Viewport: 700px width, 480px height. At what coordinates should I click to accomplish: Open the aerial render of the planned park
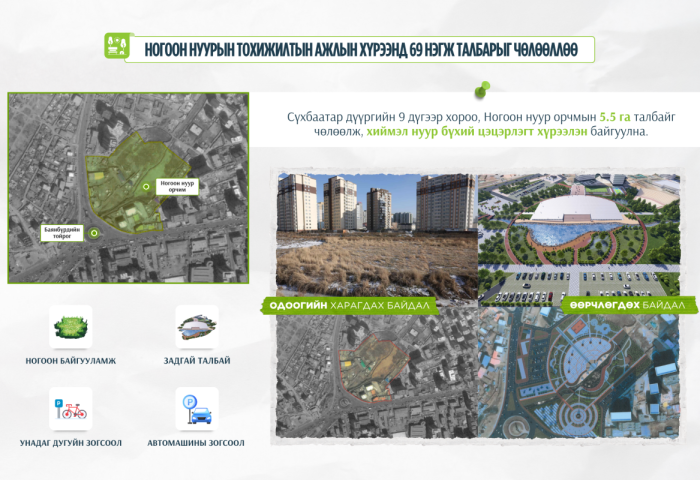[585, 375]
